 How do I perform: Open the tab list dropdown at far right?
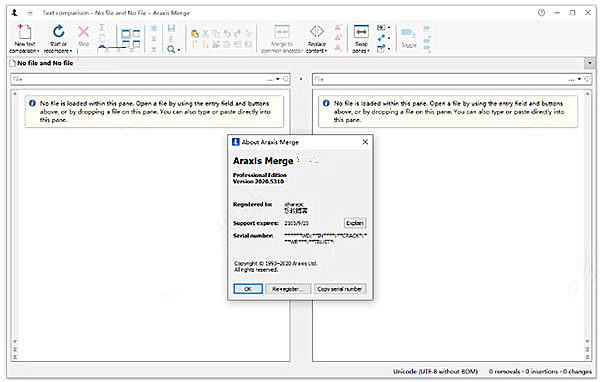590,63
